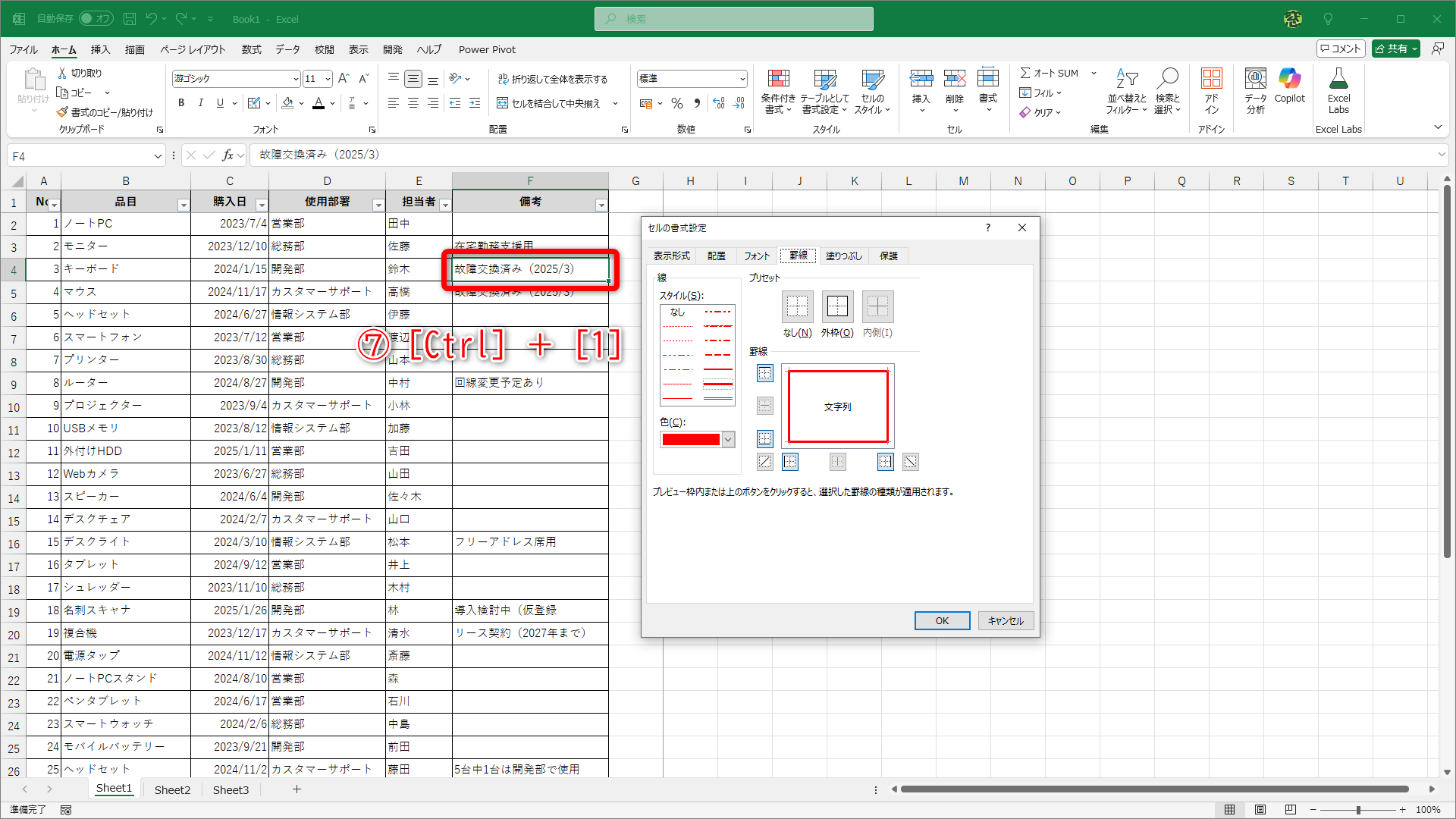Click the OK button in the dialog

pos(942,620)
